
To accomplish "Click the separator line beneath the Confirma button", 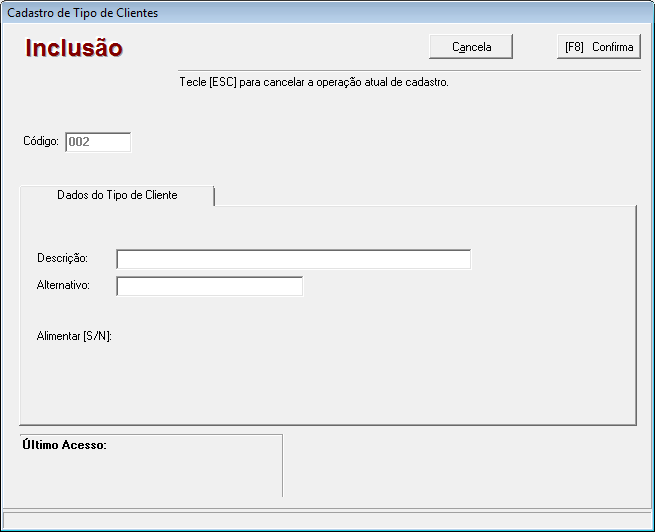I will 598,71.
